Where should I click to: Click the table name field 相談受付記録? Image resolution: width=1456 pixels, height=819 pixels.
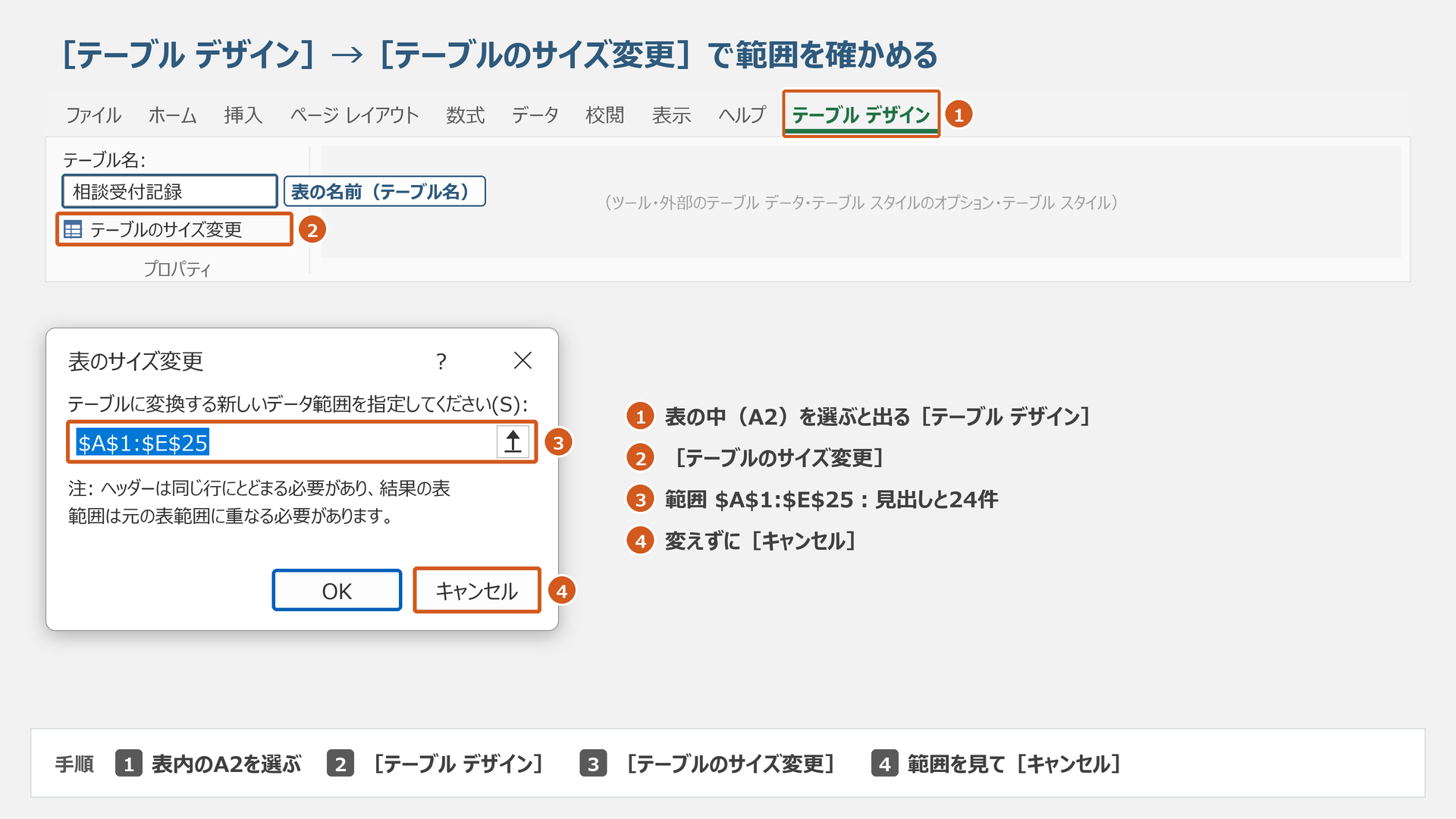pos(169,191)
